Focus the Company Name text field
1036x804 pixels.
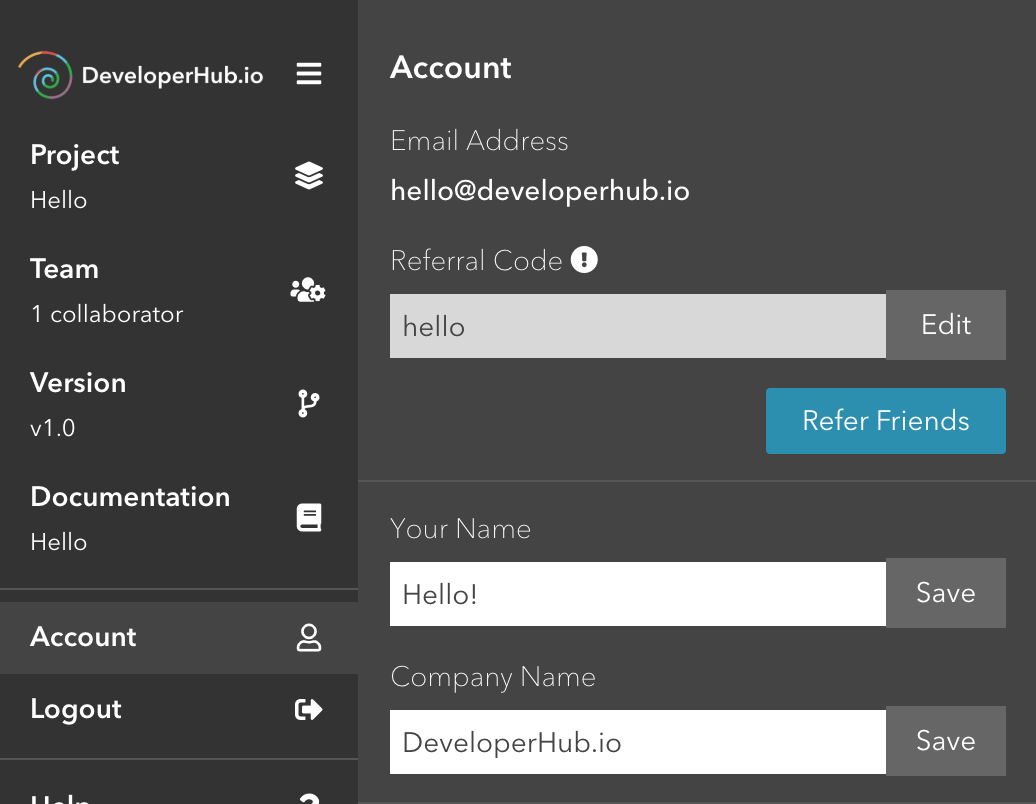(x=637, y=742)
